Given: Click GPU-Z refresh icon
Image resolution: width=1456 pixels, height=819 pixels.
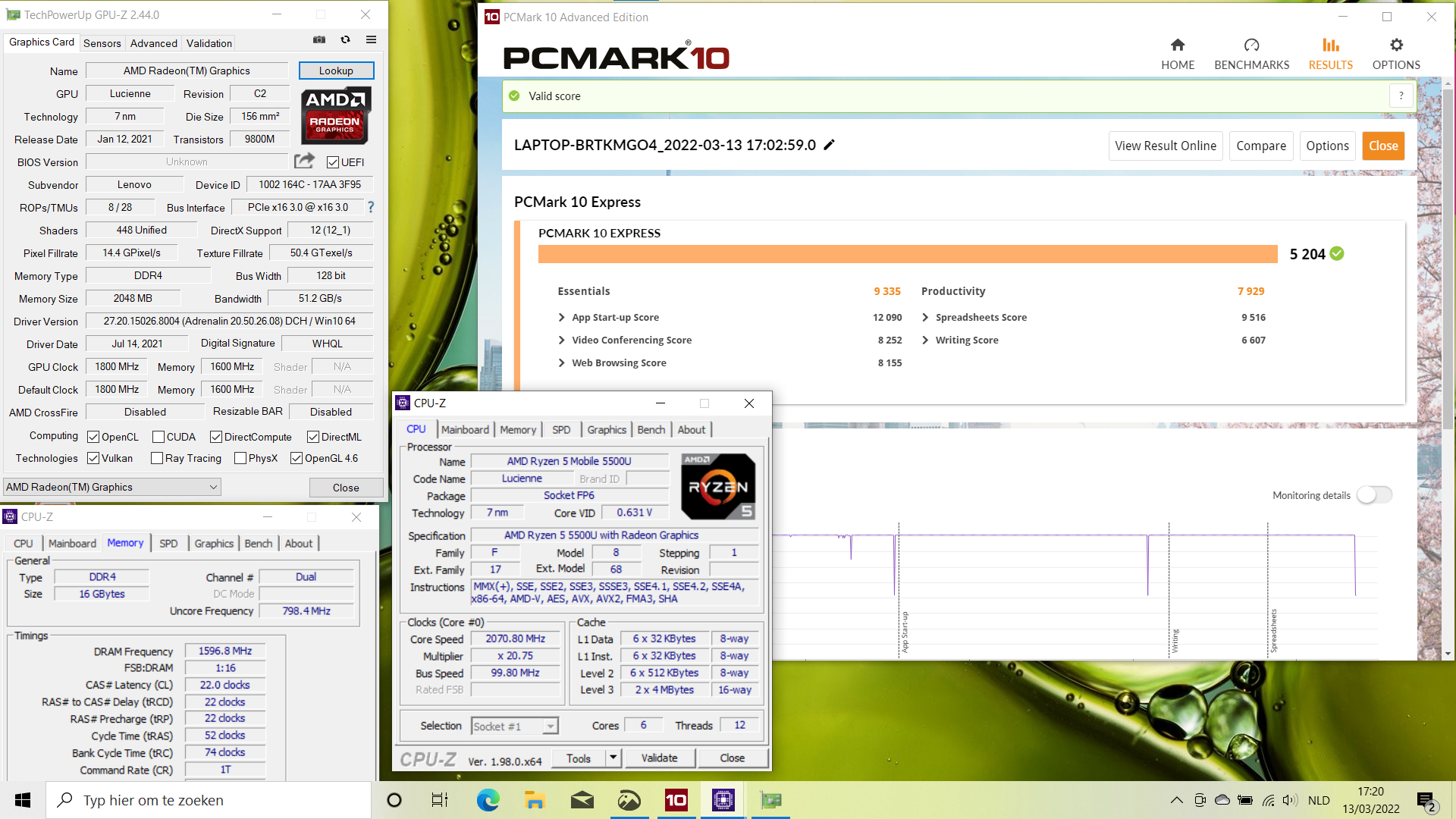Looking at the screenshot, I should tap(345, 40).
